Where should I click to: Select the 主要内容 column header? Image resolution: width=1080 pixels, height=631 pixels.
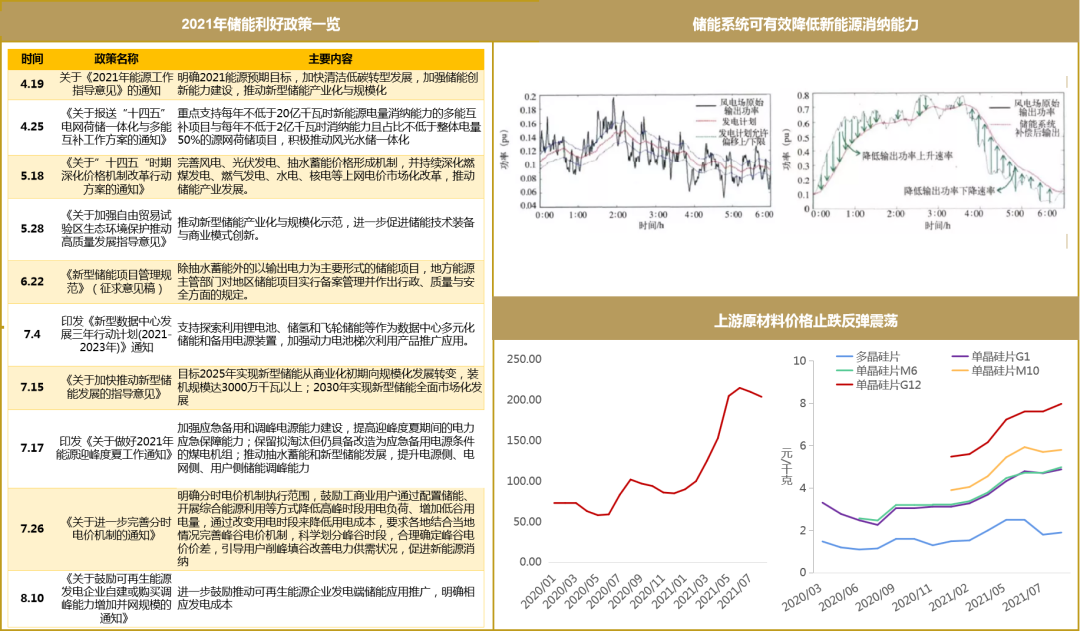[330, 59]
